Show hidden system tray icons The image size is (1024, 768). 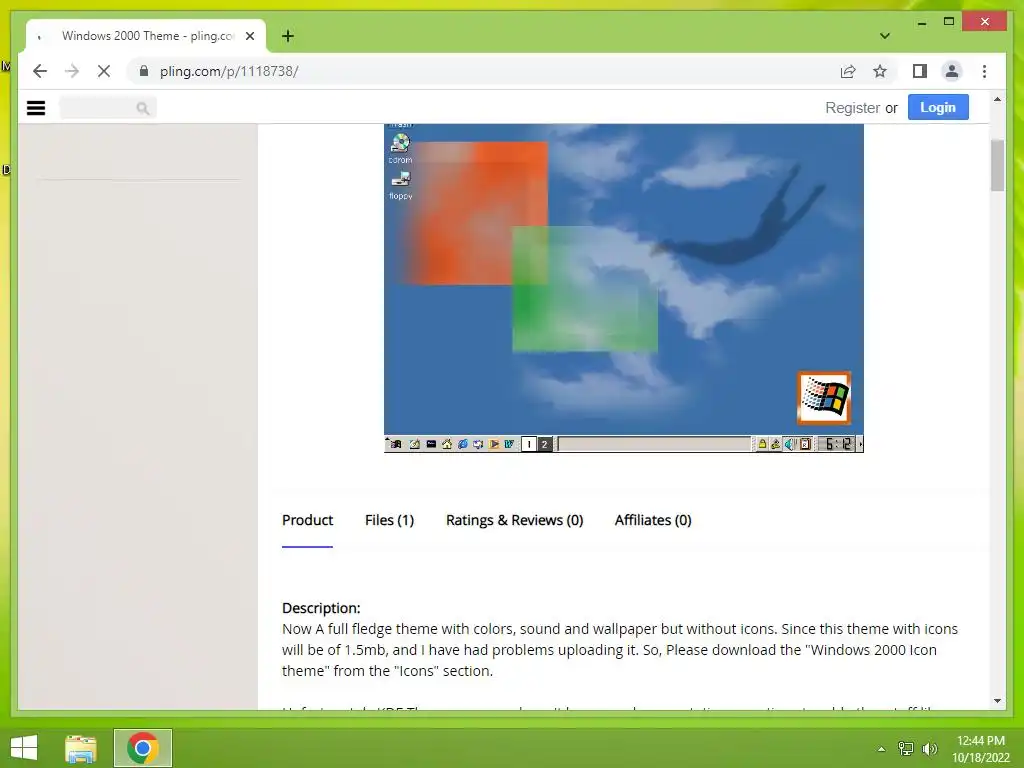[881, 749]
